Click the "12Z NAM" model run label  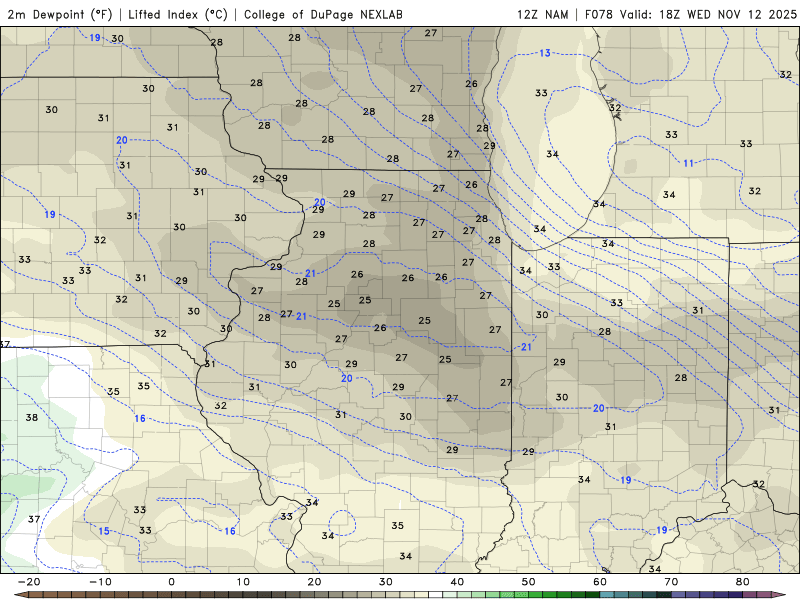coord(542,14)
